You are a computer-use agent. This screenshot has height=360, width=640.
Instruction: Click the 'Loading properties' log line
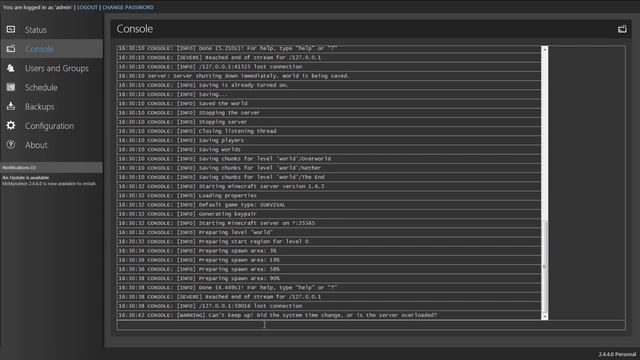point(329,196)
